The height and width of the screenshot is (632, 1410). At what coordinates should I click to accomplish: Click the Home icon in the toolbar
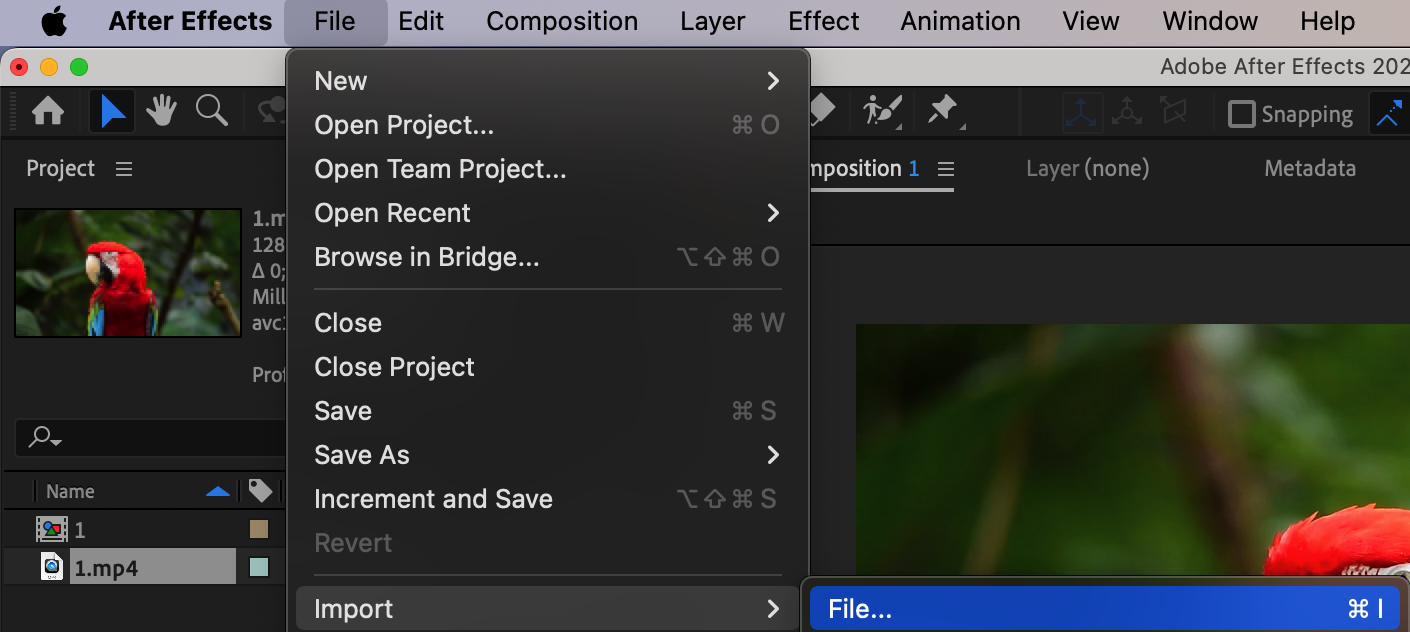pos(48,112)
